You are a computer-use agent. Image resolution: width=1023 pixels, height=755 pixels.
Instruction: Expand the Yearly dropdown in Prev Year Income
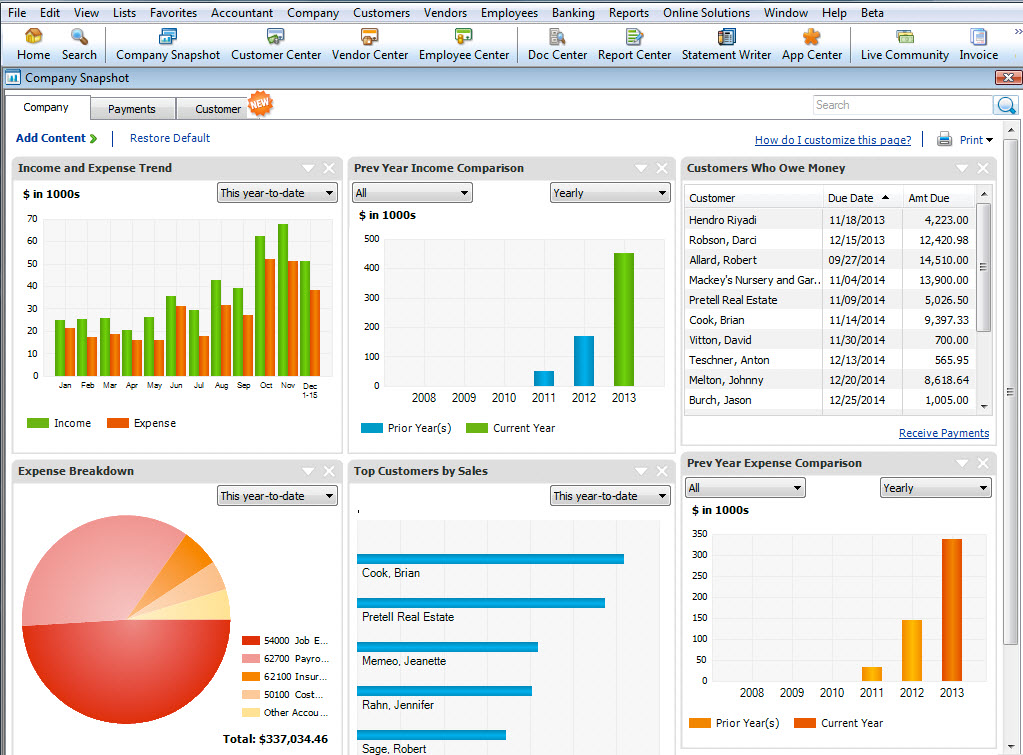[609, 193]
